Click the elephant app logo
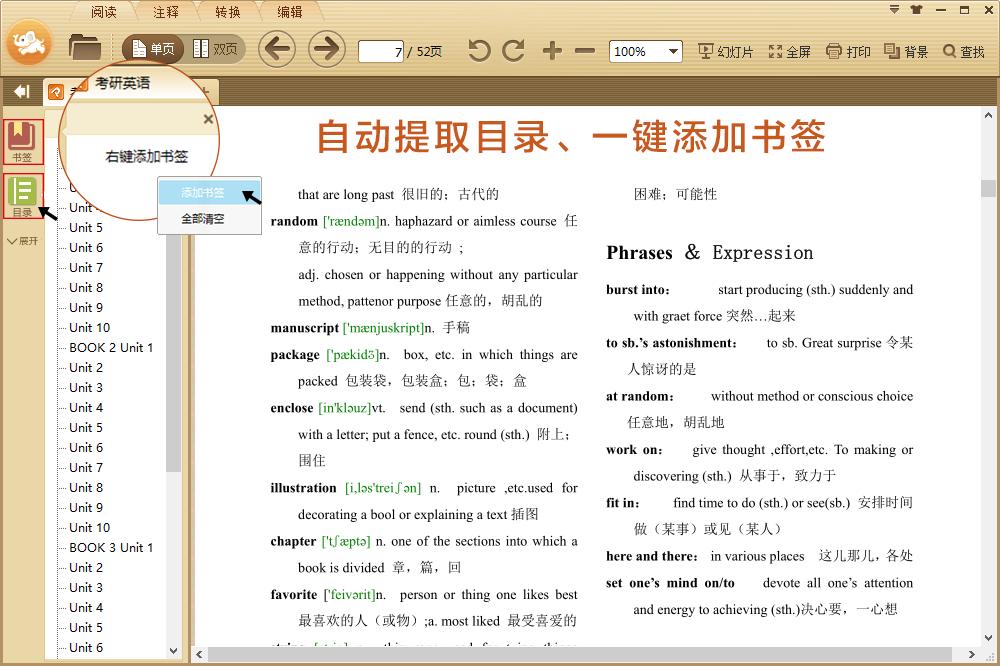 (x=29, y=43)
